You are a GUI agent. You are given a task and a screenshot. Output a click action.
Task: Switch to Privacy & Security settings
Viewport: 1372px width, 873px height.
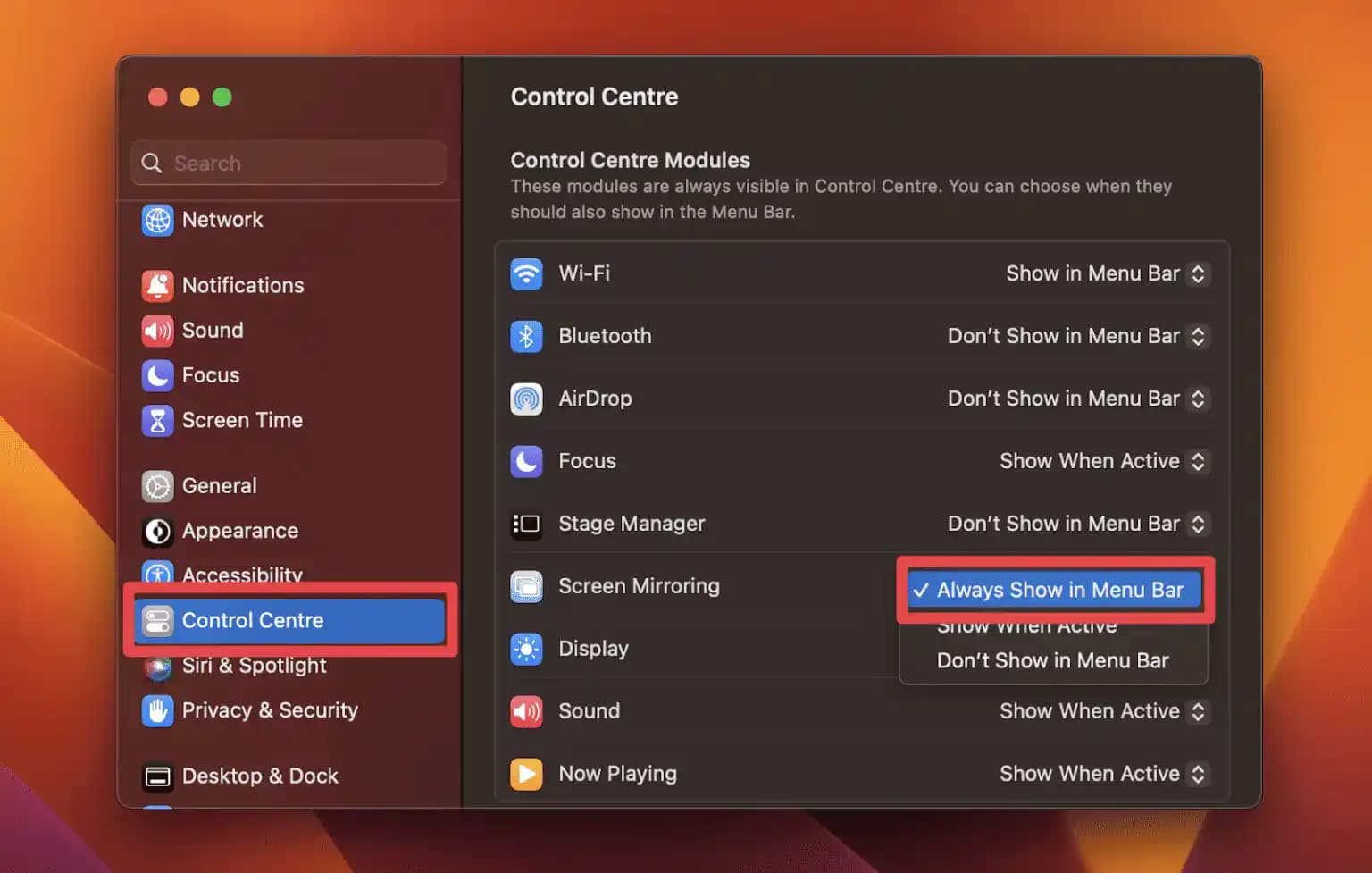[270, 711]
